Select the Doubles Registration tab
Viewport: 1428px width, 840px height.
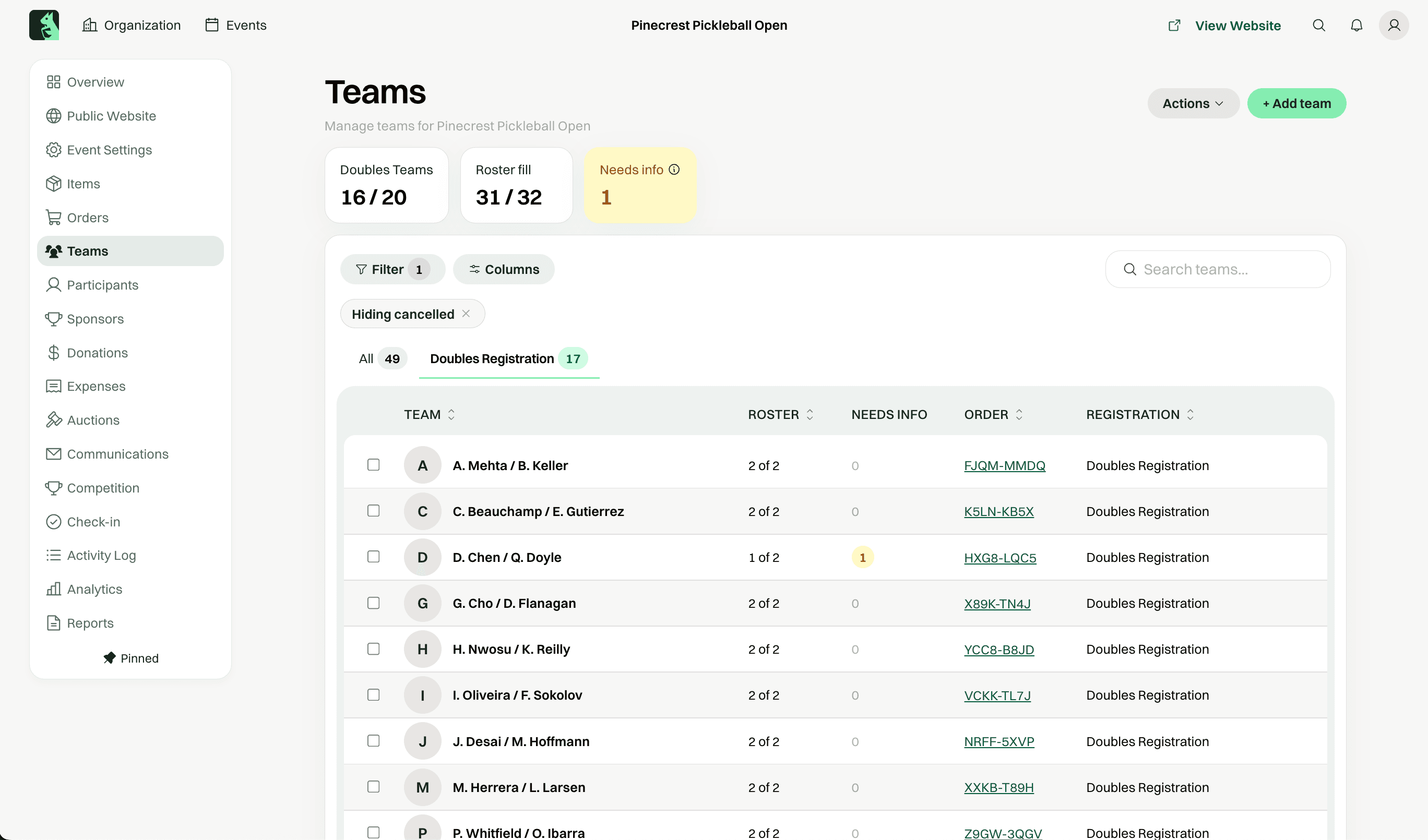point(509,358)
